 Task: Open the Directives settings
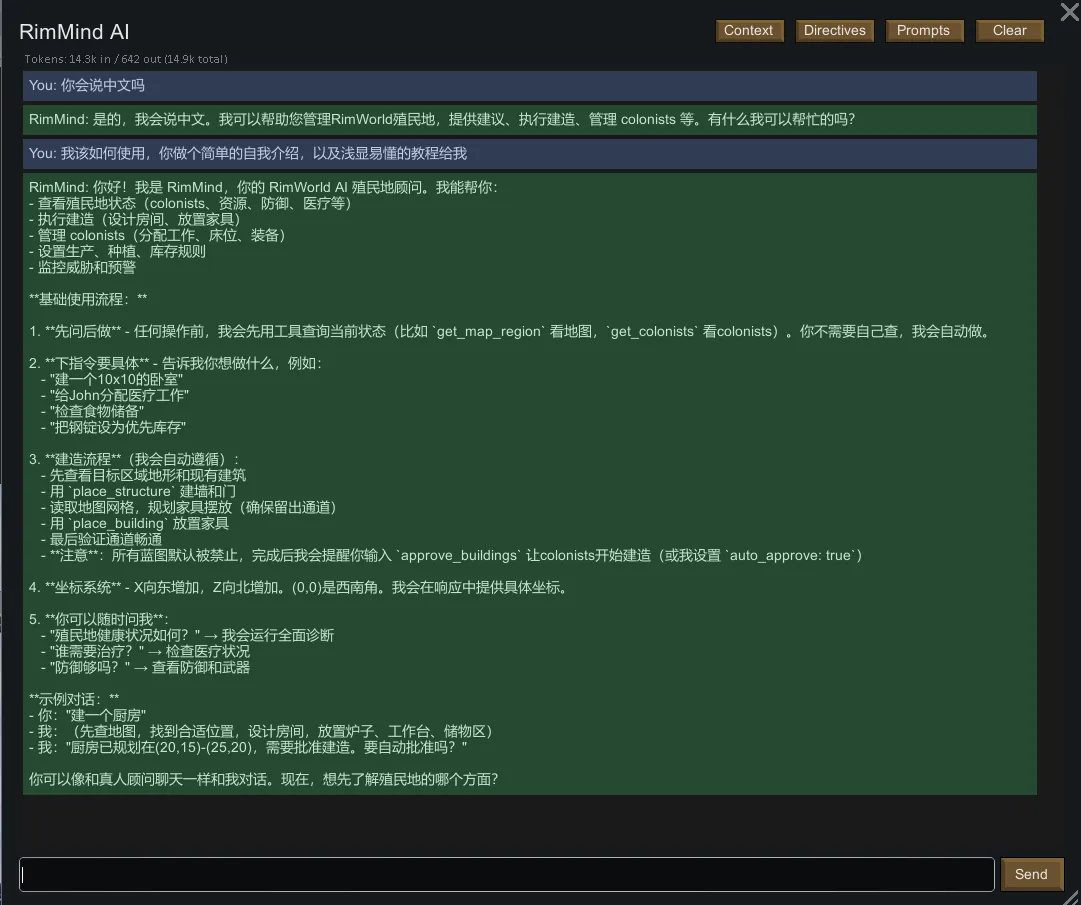[834, 31]
